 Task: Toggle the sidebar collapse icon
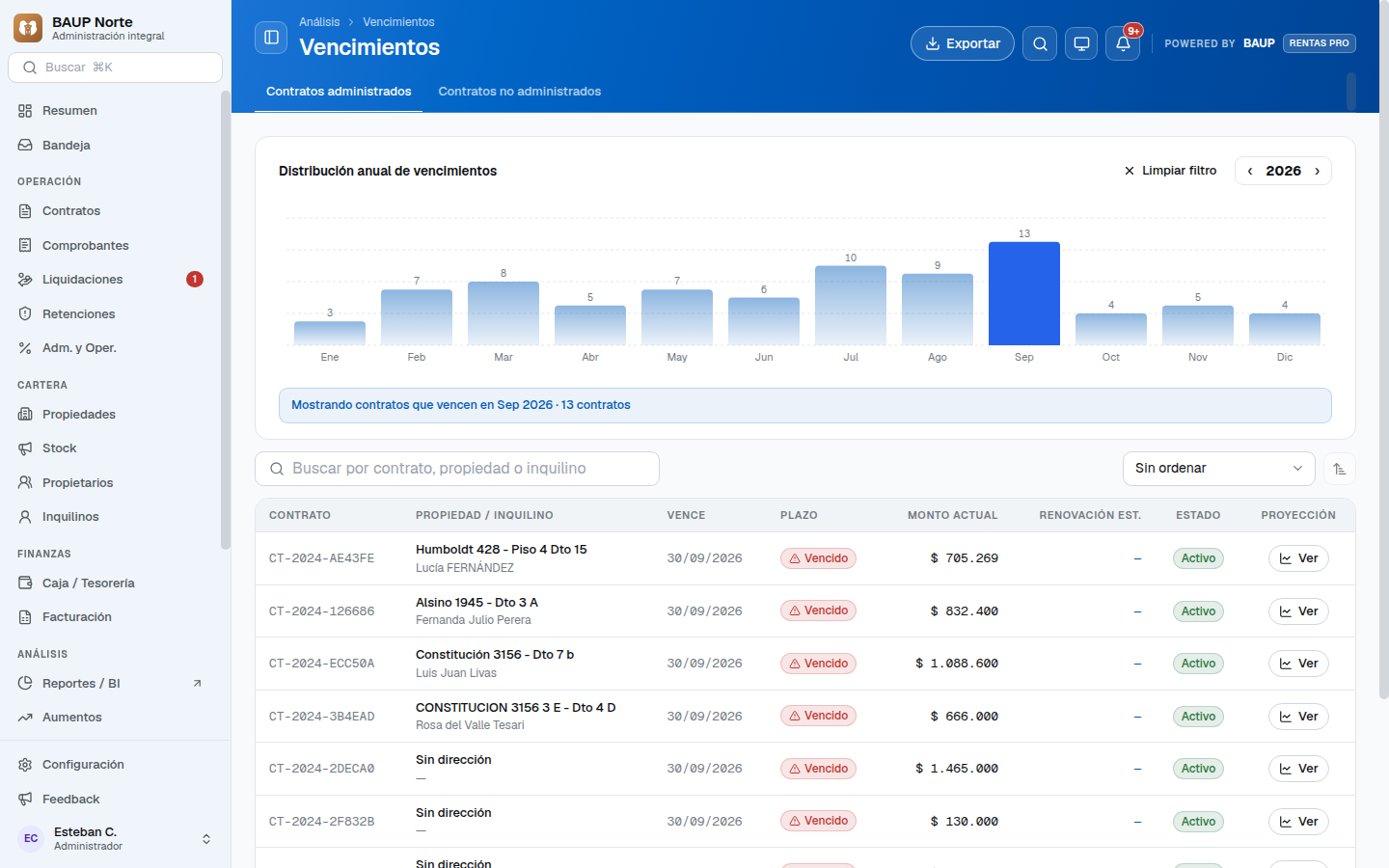coord(271,38)
